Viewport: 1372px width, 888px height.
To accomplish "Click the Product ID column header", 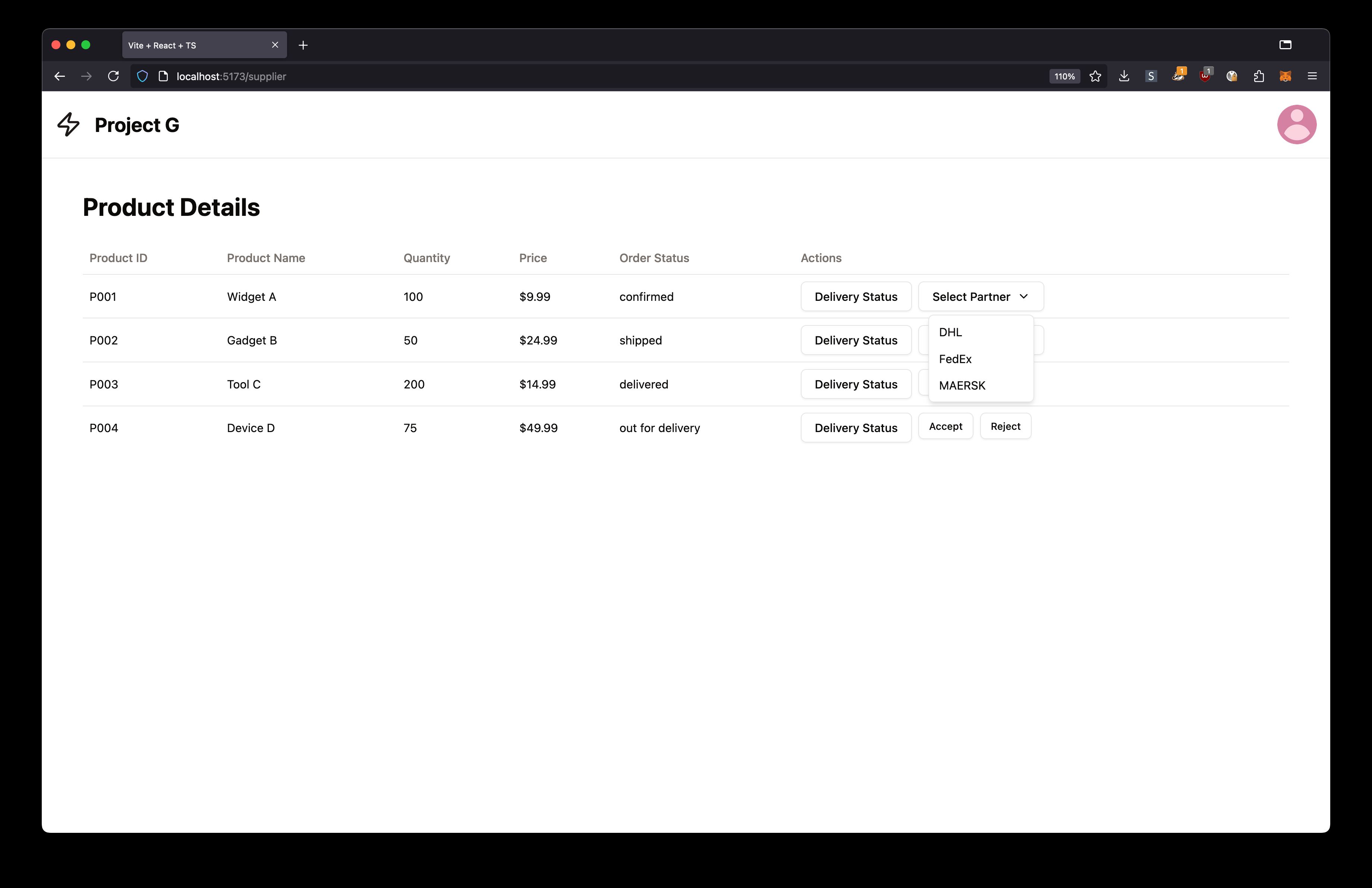I will pyautogui.click(x=119, y=258).
